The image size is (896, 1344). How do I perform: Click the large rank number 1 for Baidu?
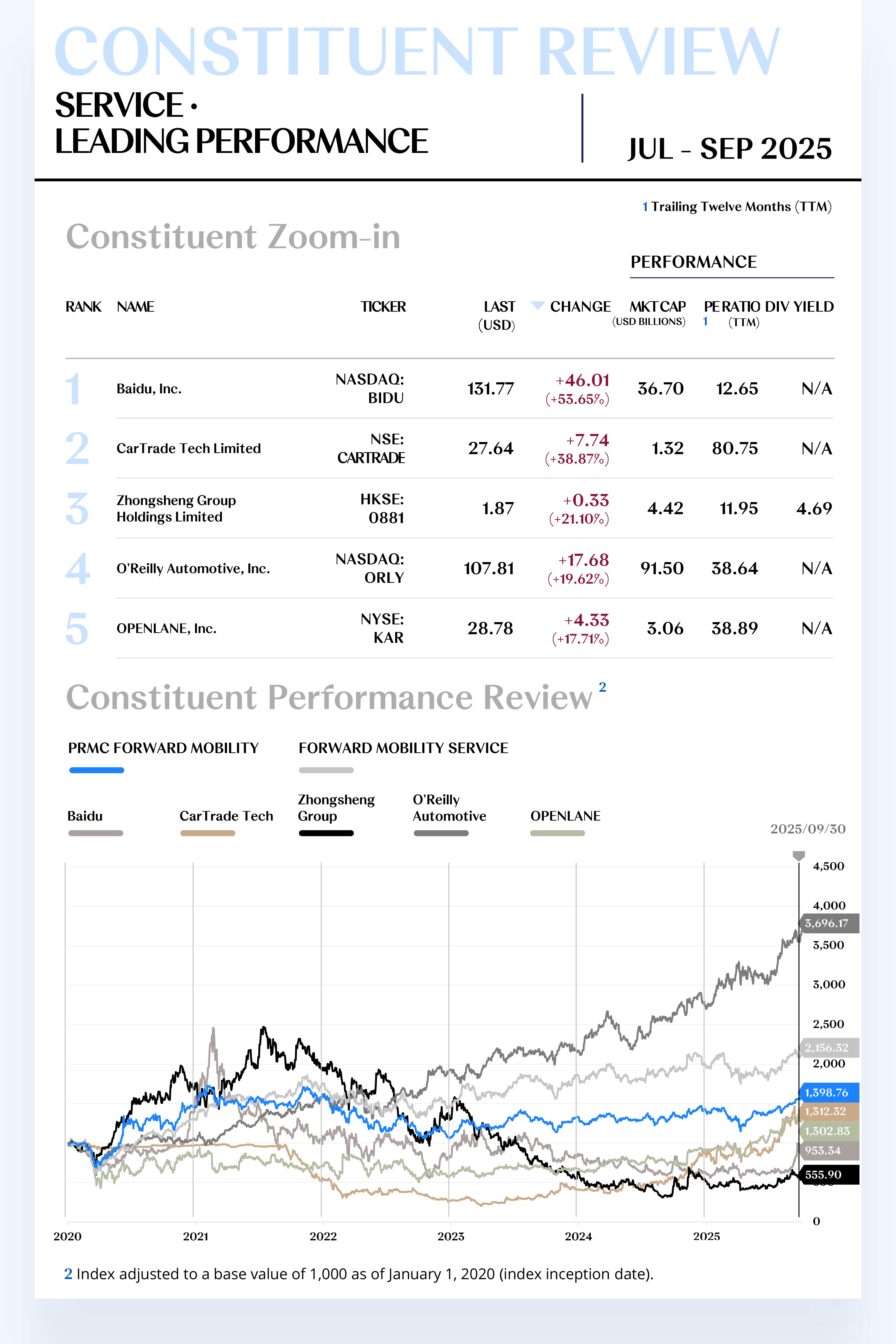click(x=73, y=389)
